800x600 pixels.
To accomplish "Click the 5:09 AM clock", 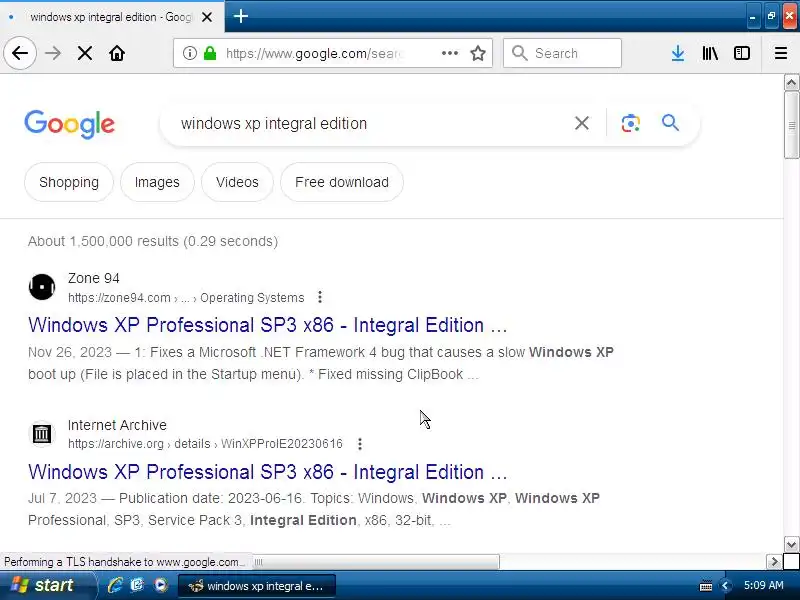I will point(763,585).
